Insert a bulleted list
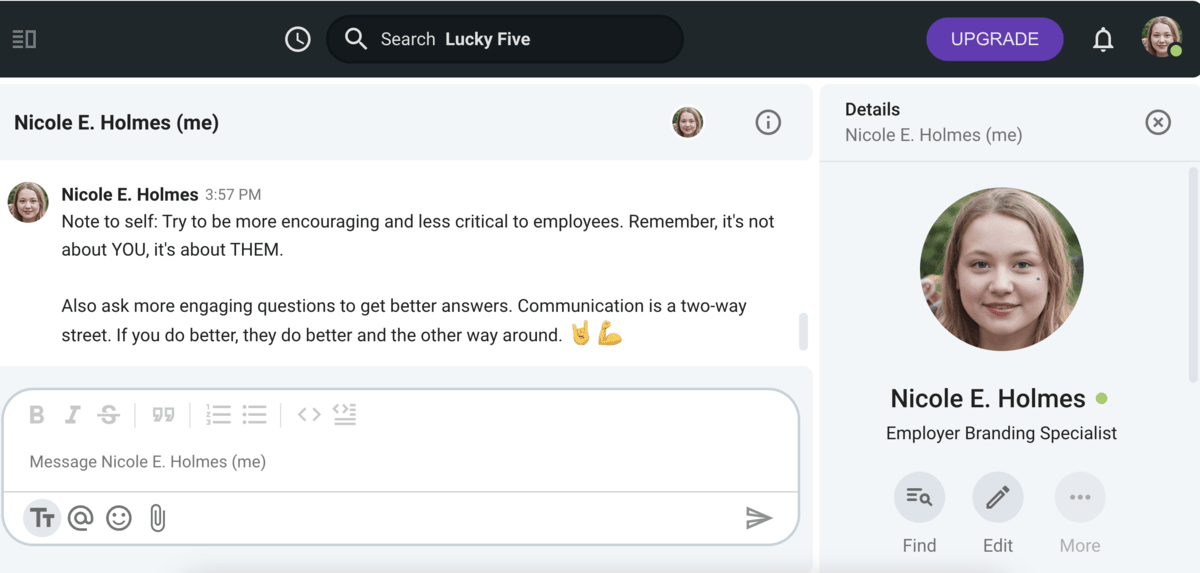This screenshot has width=1200, height=573. coord(254,414)
